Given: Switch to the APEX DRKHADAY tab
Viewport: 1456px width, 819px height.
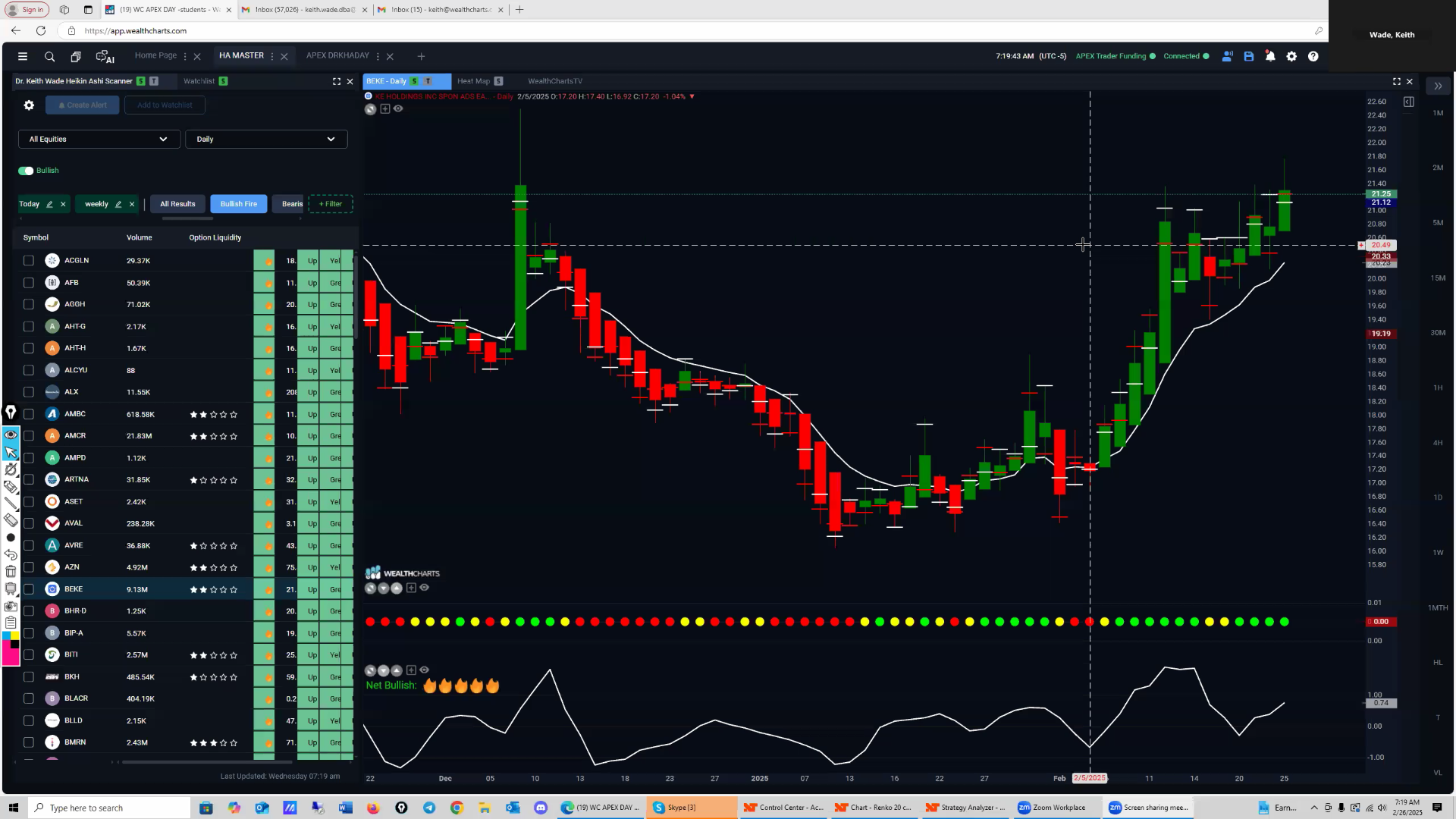Looking at the screenshot, I should tap(337, 55).
